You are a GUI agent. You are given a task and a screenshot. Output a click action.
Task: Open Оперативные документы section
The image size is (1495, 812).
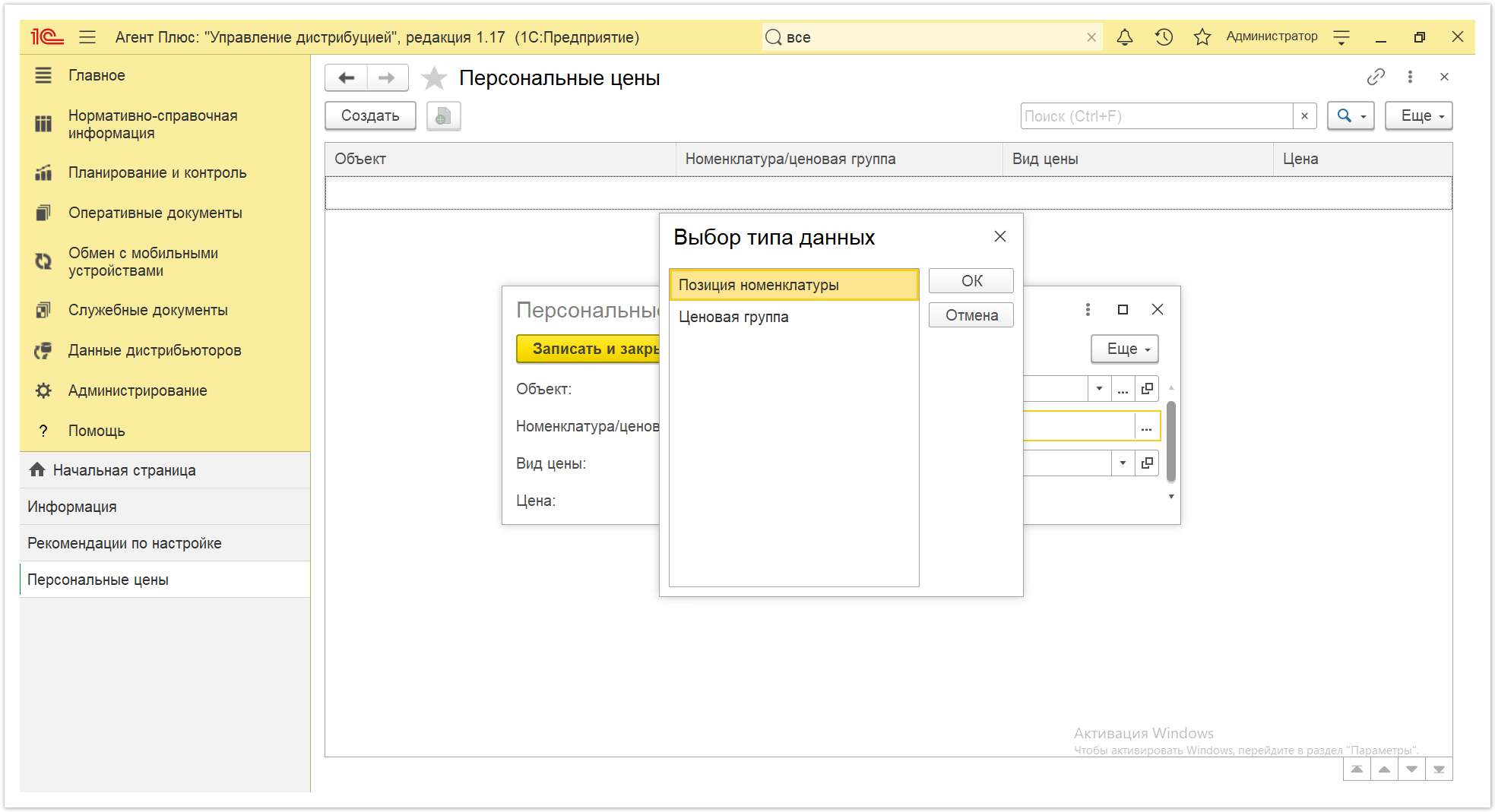coord(165,213)
